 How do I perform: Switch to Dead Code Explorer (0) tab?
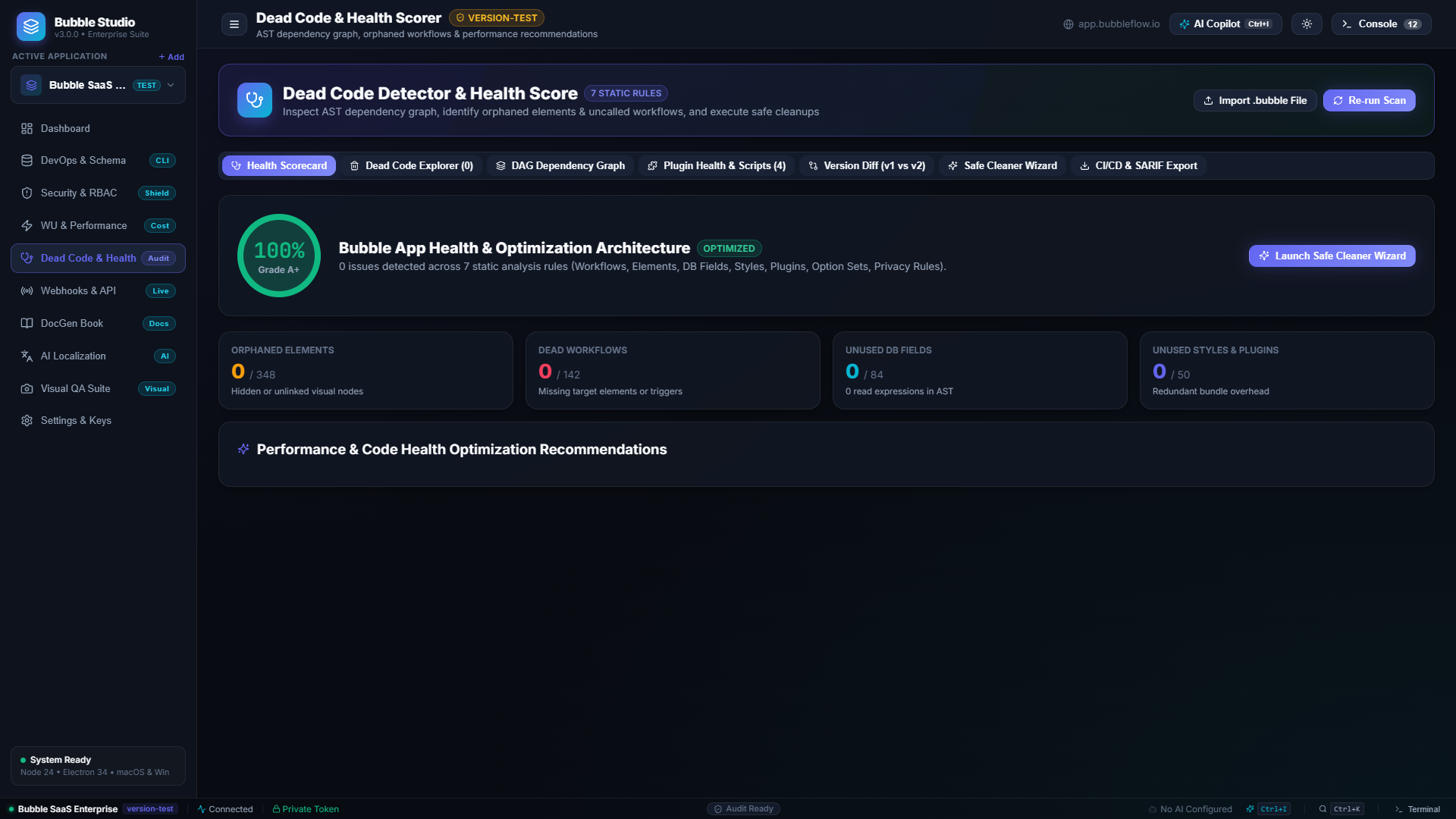point(411,166)
